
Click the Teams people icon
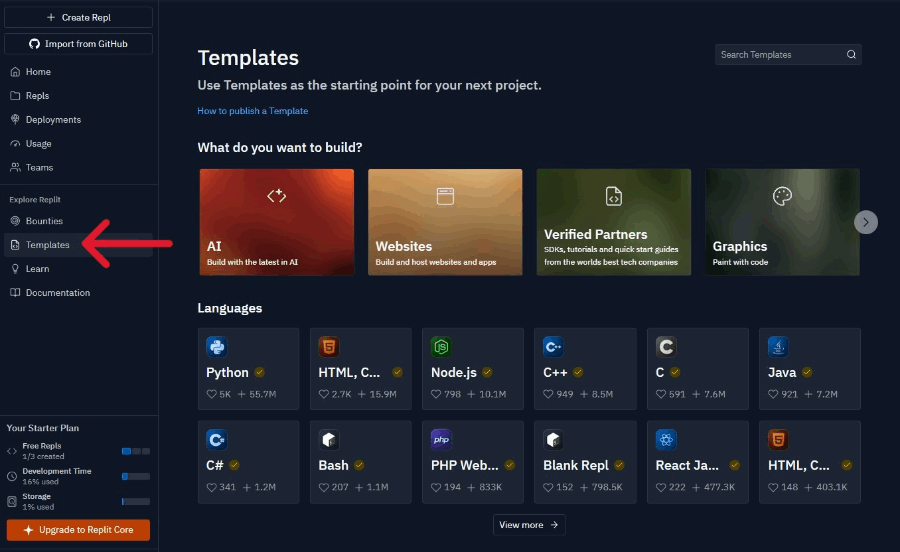(x=15, y=168)
